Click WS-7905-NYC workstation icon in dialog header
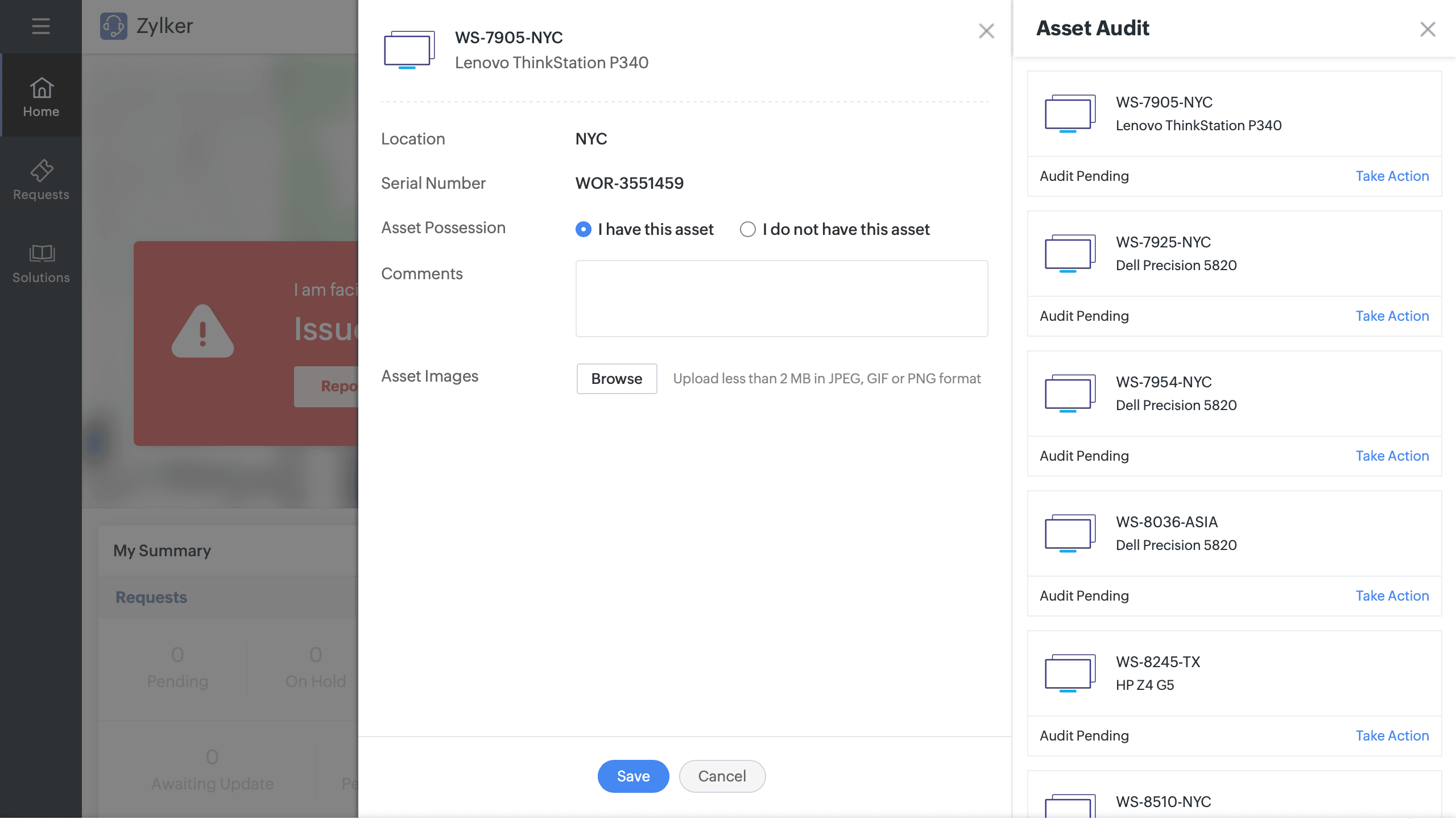Image resolution: width=1456 pixels, height=819 pixels. click(409, 50)
